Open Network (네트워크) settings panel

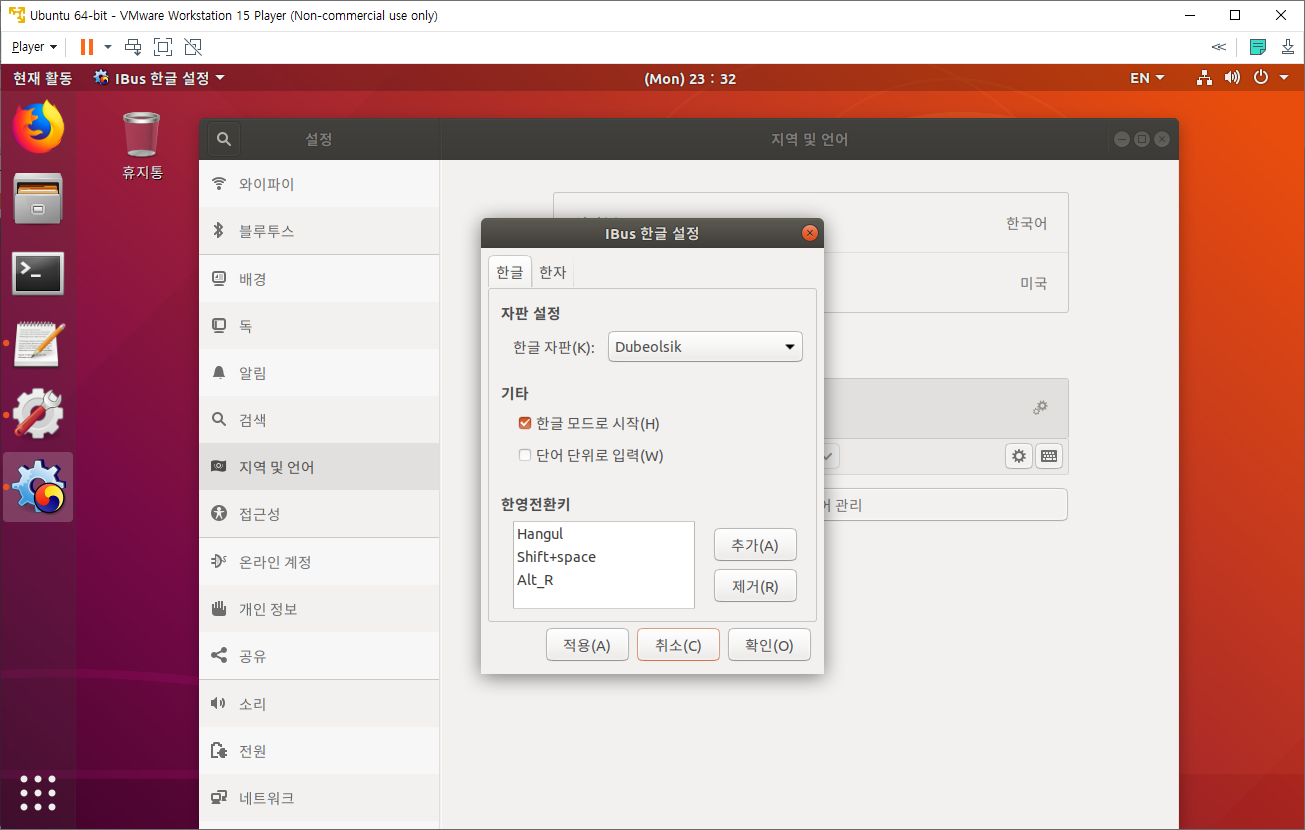(x=319, y=798)
